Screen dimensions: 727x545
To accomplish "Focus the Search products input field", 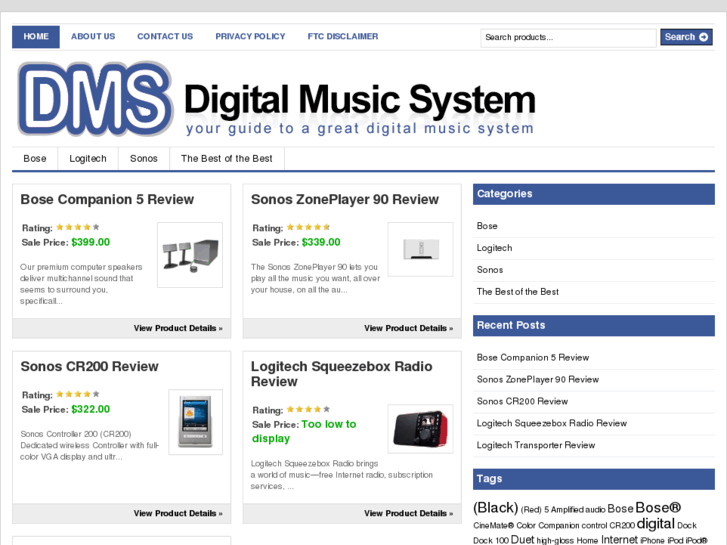I will pos(568,38).
